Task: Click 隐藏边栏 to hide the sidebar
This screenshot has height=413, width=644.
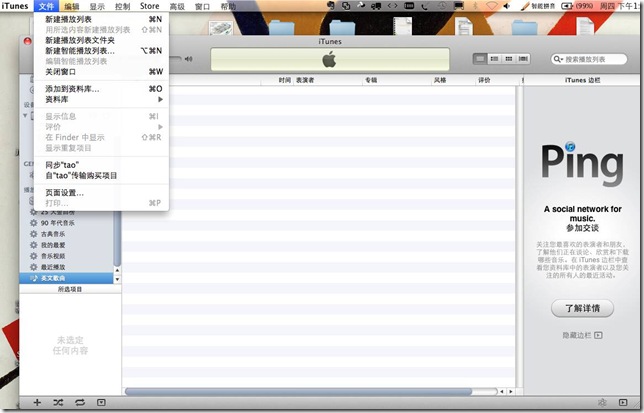Action: click(582, 335)
